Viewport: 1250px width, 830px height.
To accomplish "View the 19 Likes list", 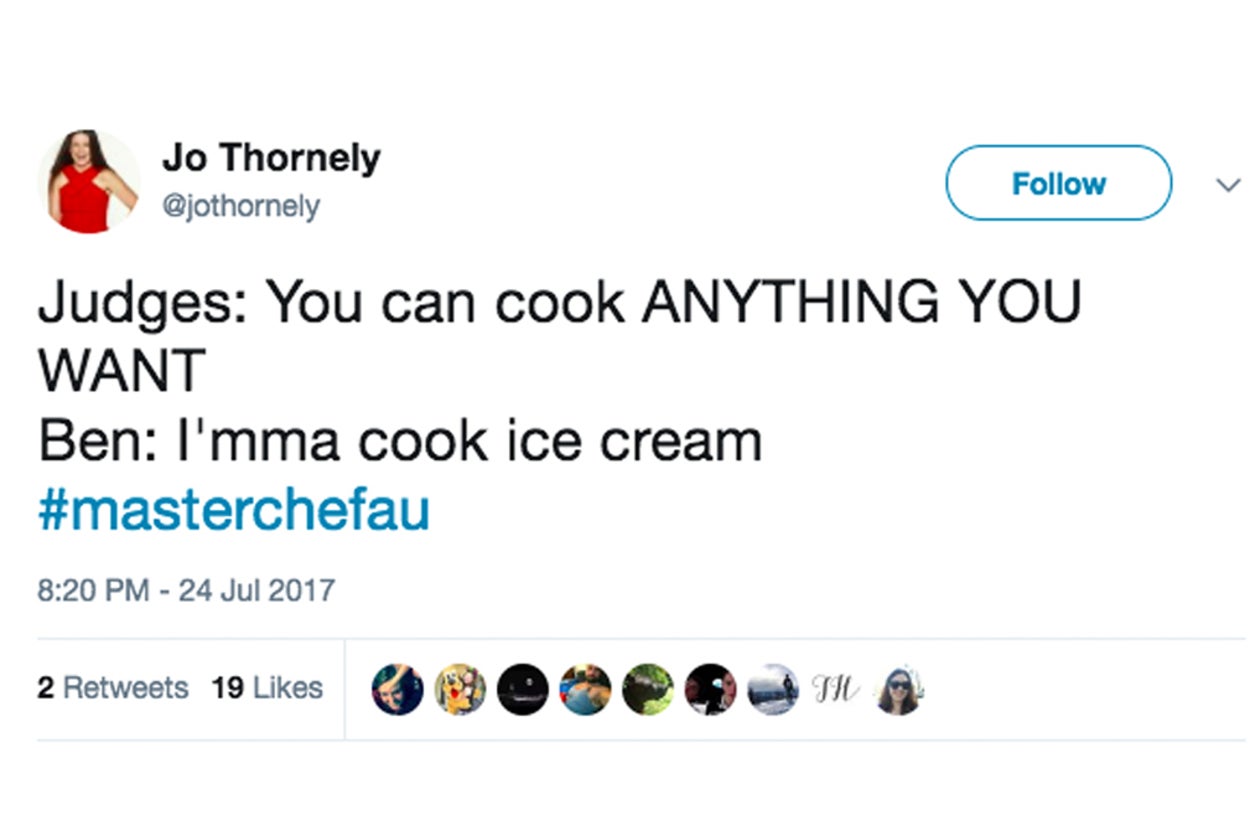I will click(267, 688).
